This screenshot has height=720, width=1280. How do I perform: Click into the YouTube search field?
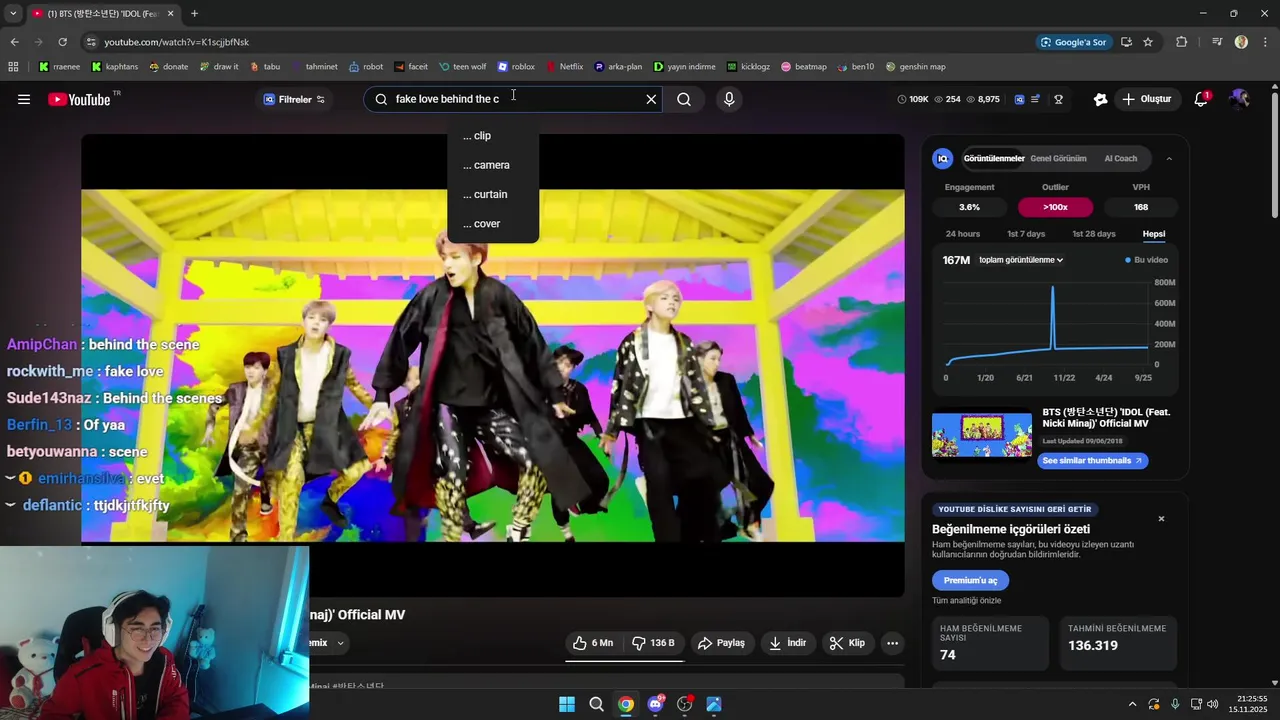(x=515, y=99)
